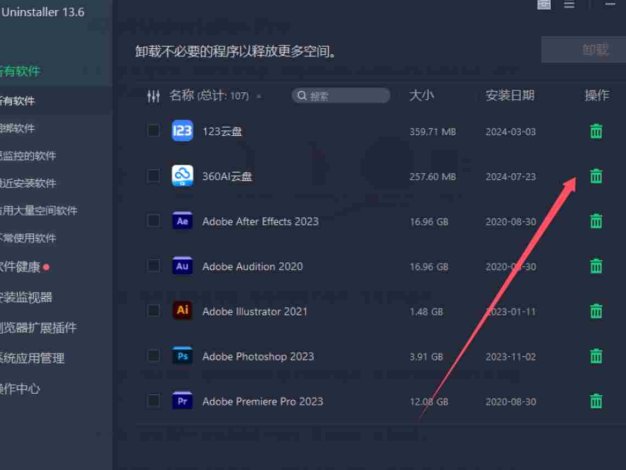
Task: Open 已监控的软件 in the sidebar
Action: [x=28, y=156]
